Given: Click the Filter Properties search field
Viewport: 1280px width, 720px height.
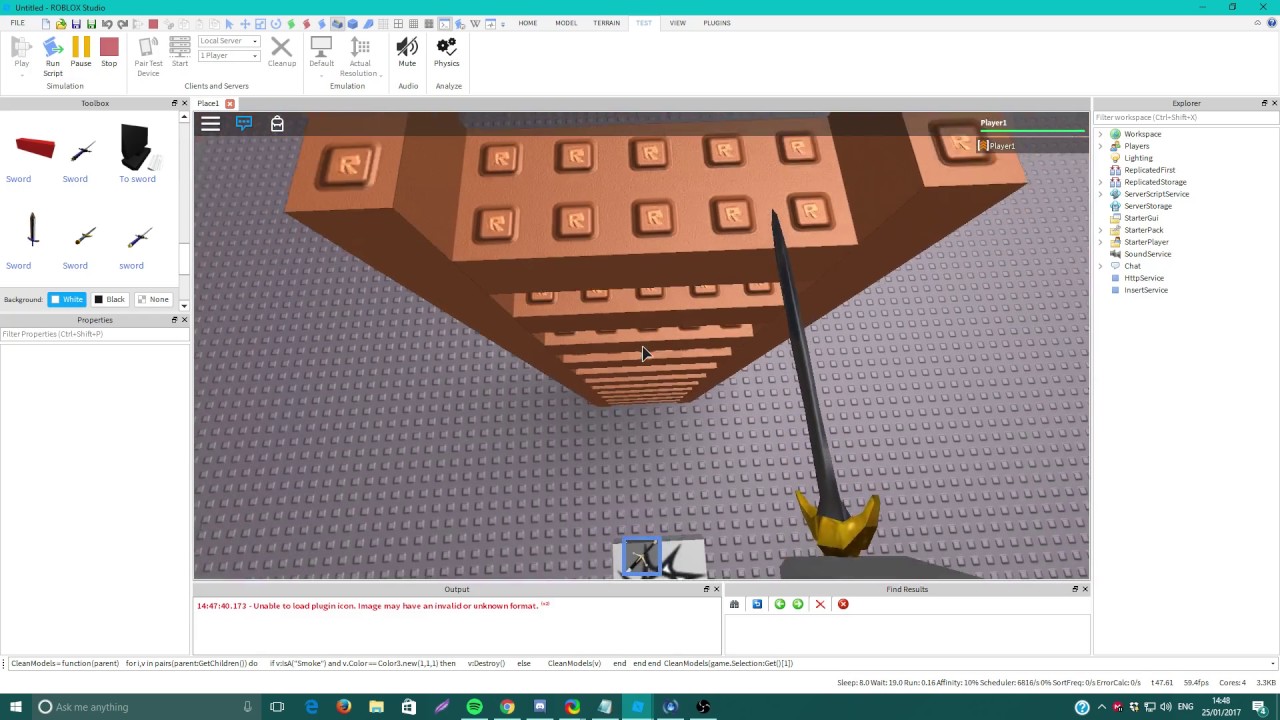Looking at the screenshot, I should [94, 334].
